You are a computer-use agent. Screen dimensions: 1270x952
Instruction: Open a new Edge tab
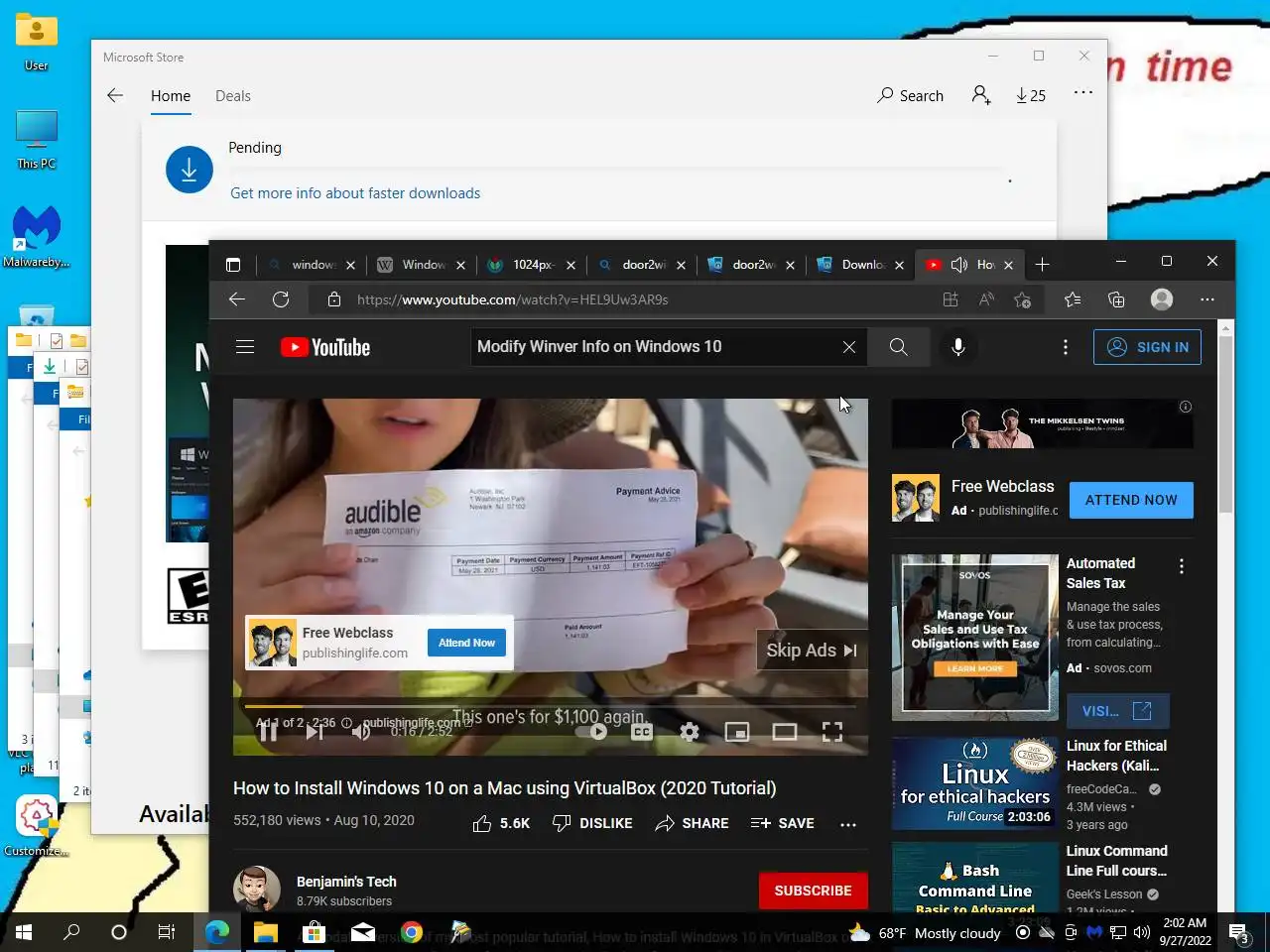(x=1042, y=265)
